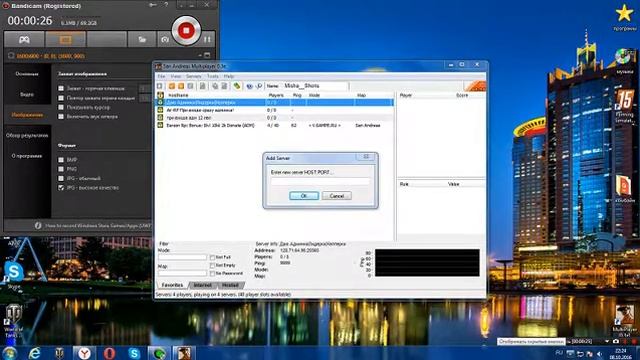Image resolution: width=640 pixels, height=360 pixels.
Task: Select Bandicam's game recording mode (gamepad icon)
Action: [24, 40]
